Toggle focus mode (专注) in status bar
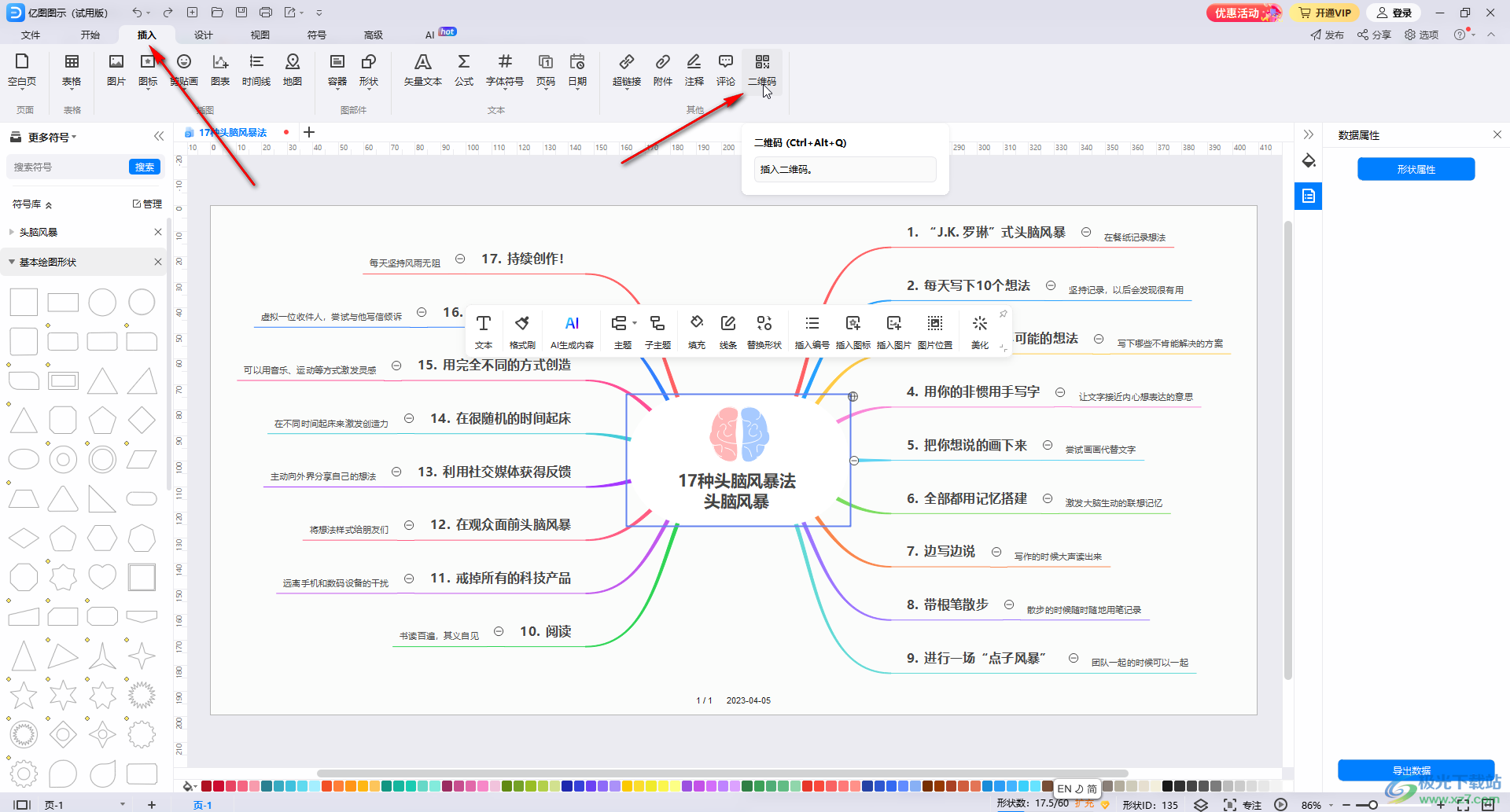The height and width of the screenshot is (812, 1510). (x=1243, y=804)
